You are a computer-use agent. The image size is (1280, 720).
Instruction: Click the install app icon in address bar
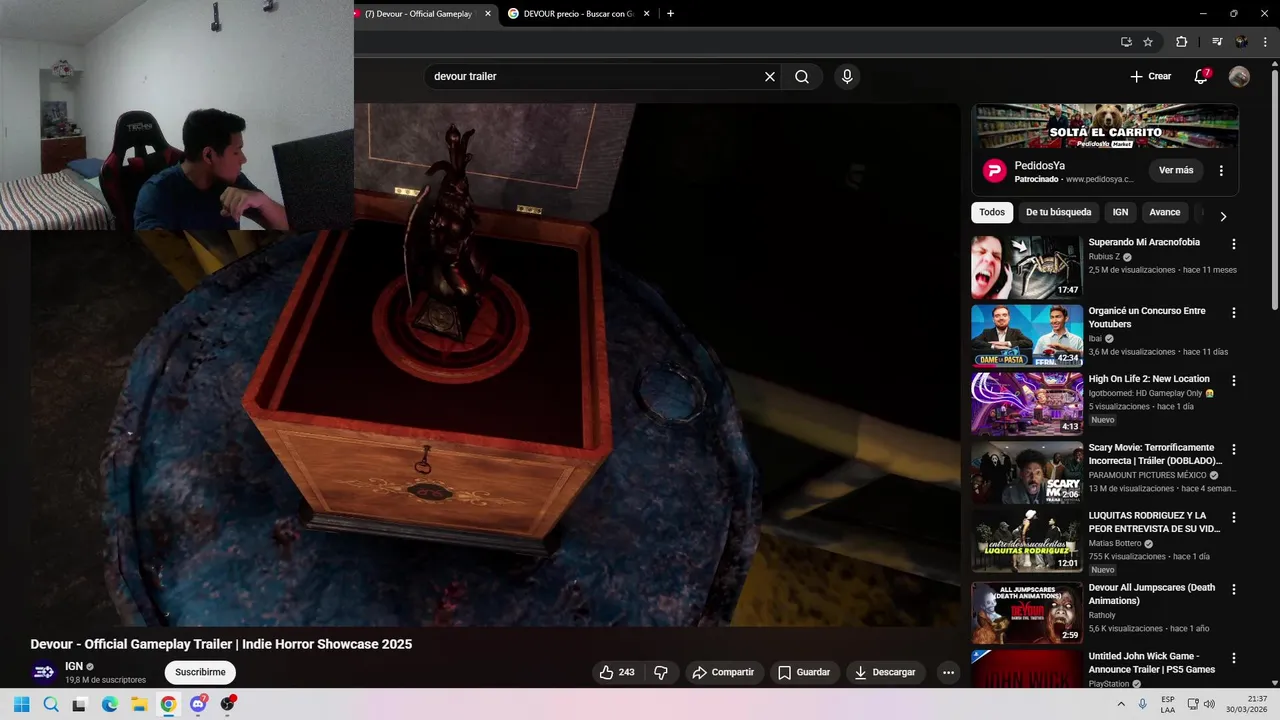pyautogui.click(x=1126, y=42)
